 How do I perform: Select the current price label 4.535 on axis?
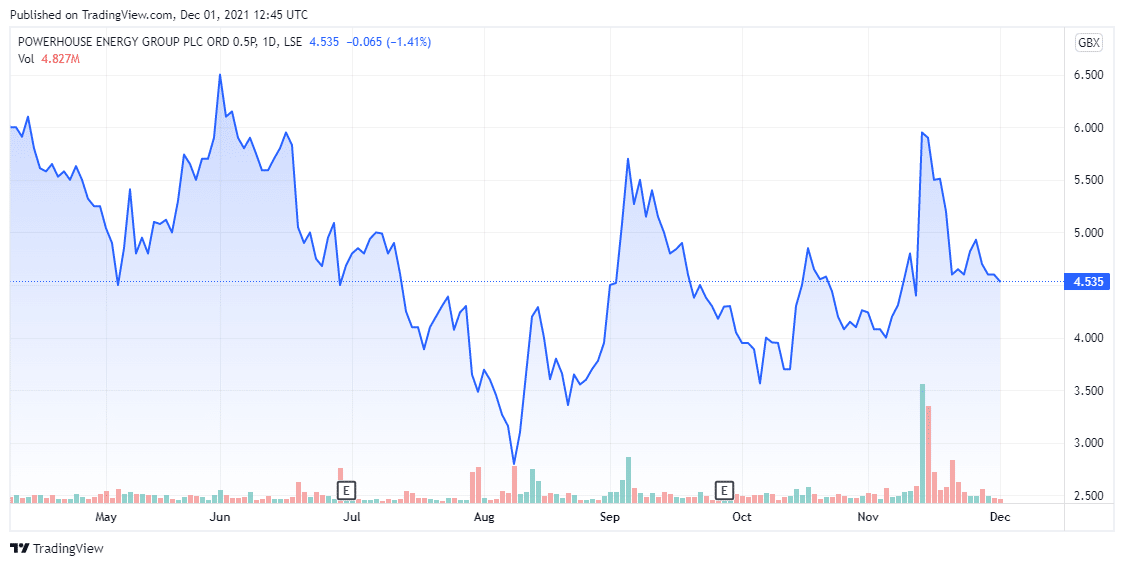1087,282
